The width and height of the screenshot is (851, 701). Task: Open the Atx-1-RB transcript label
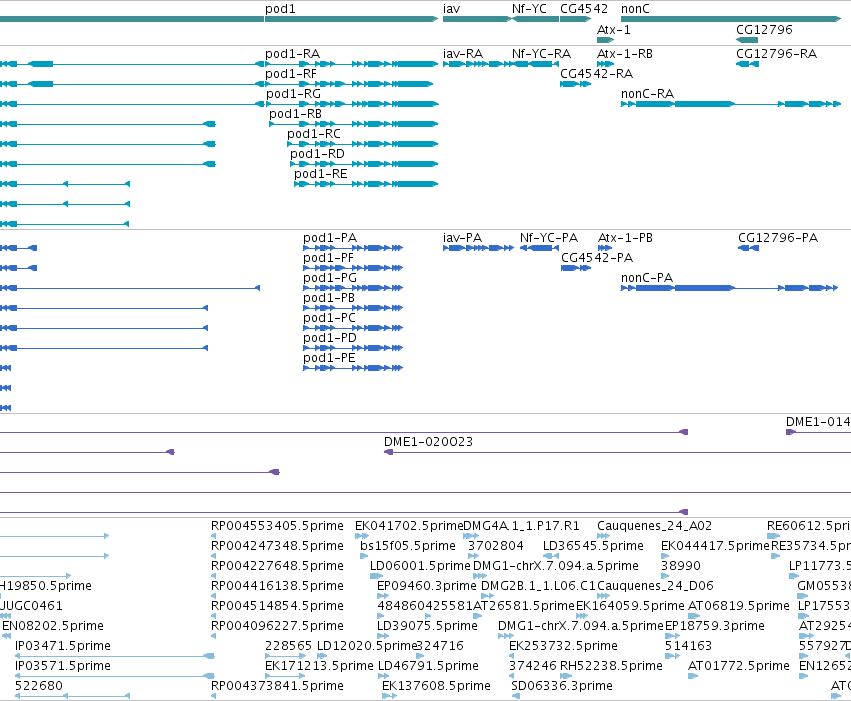pos(625,54)
